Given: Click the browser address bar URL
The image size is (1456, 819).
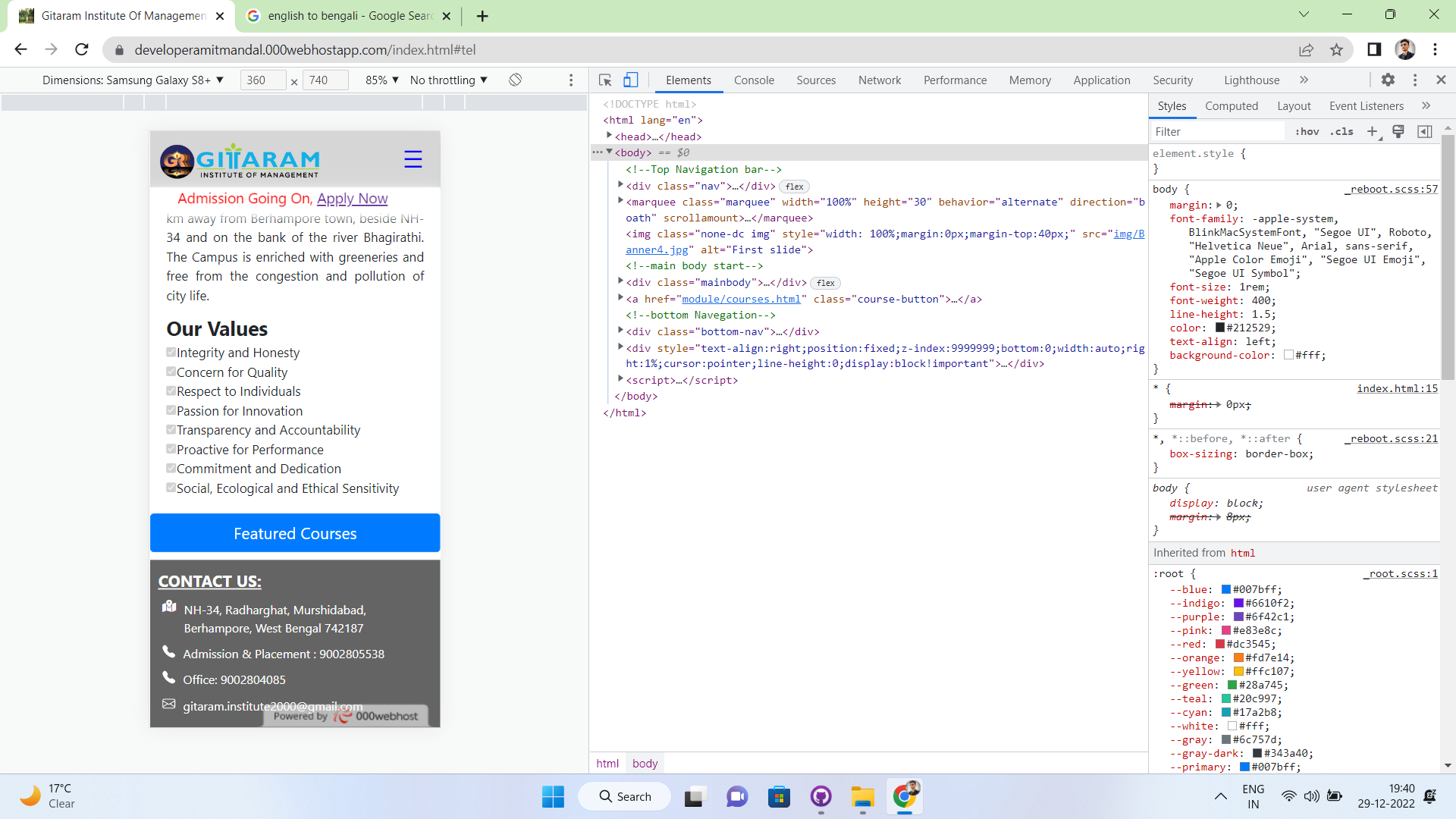Looking at the screenshot, I should [x=305, y=50].
